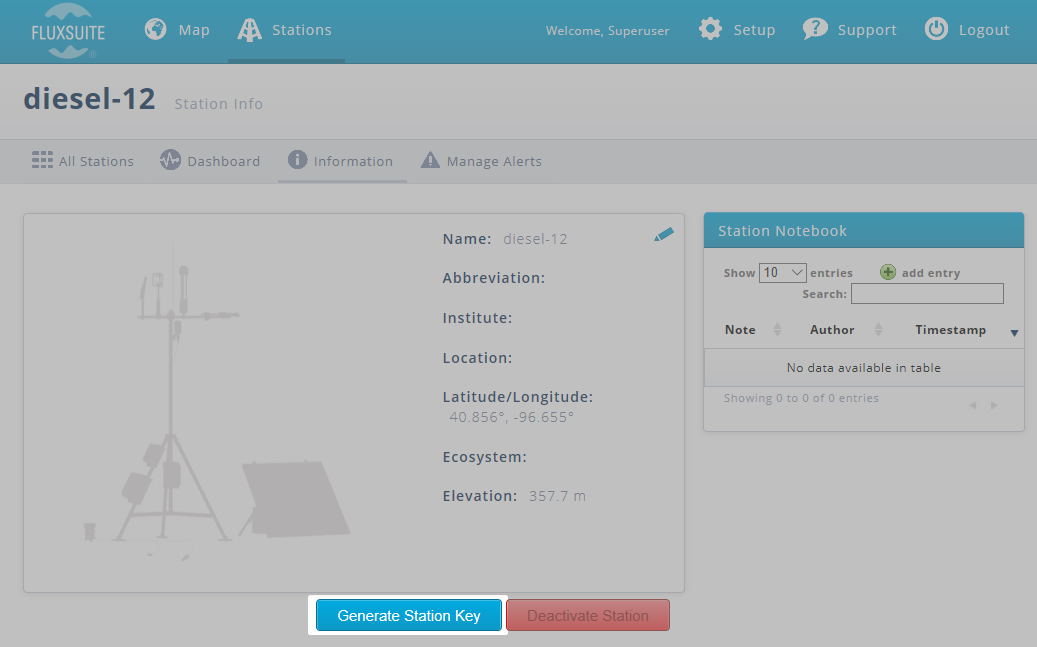Click the Generate Station Key button
This screenshot has height=647, width=1037.
[408, 616]
